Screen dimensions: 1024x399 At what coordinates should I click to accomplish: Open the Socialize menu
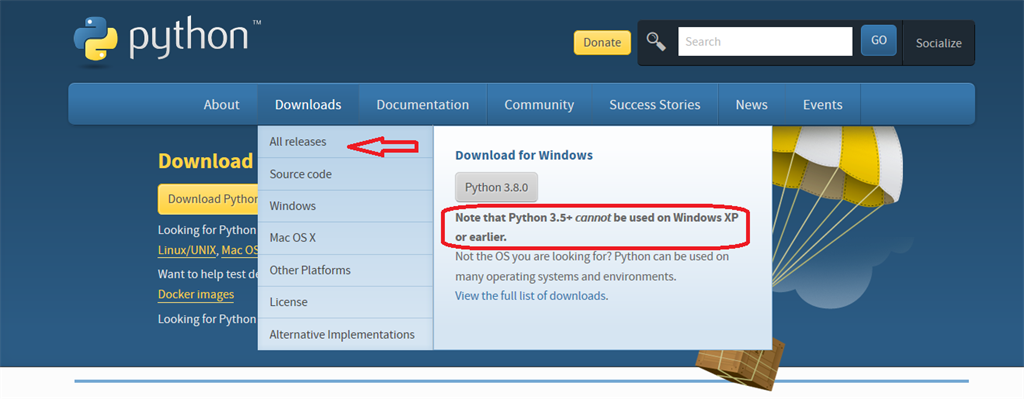point(938,43)
